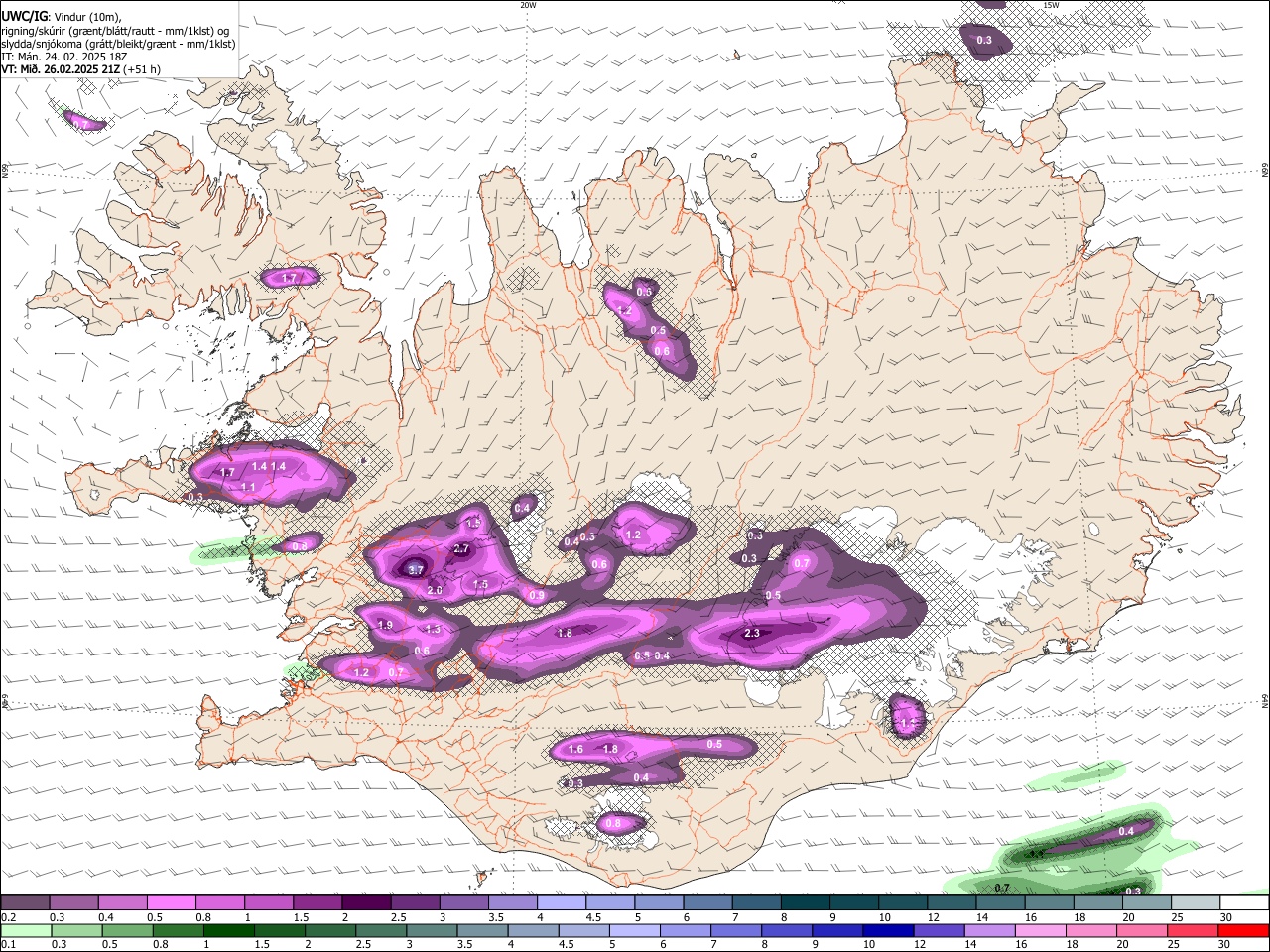Screen dimensions: 1270x952
Task: Click the rigning/skúrir legend description line
Action: 115,31
